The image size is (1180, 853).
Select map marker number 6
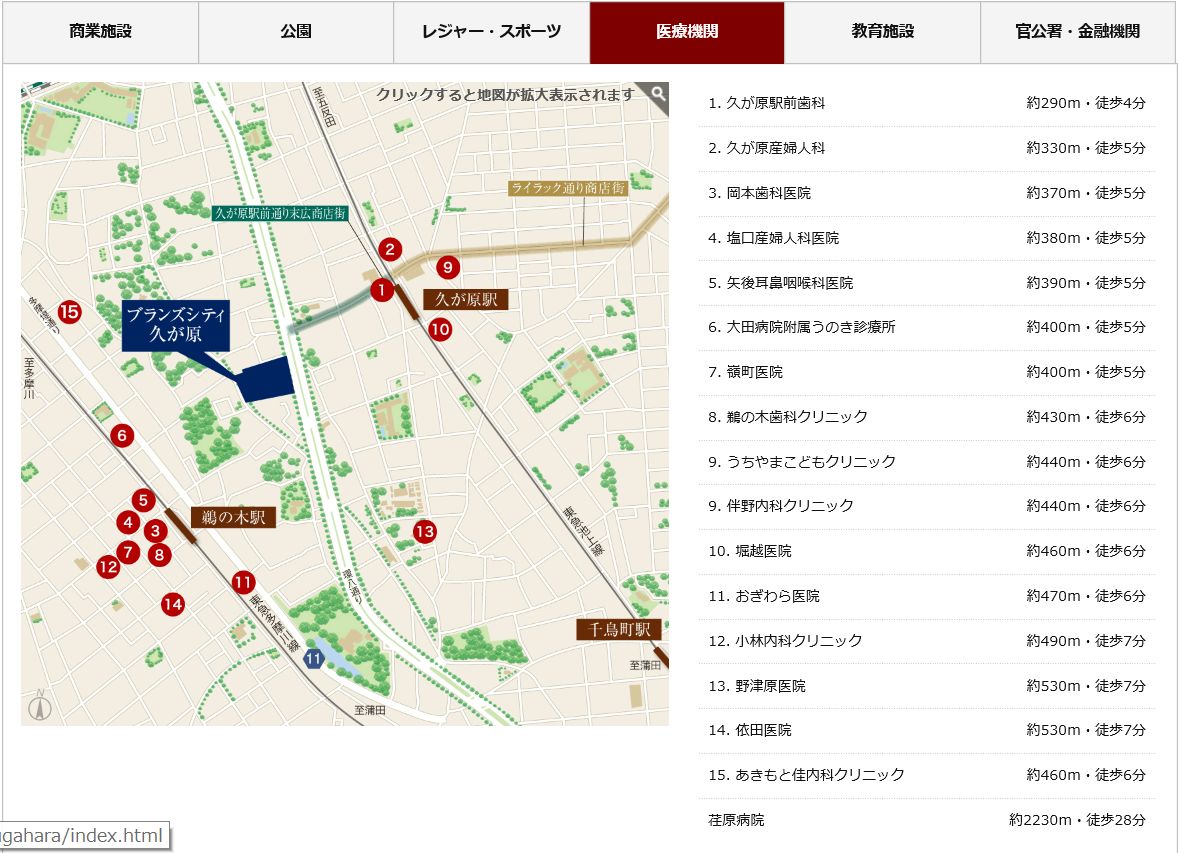pos(122,435)
